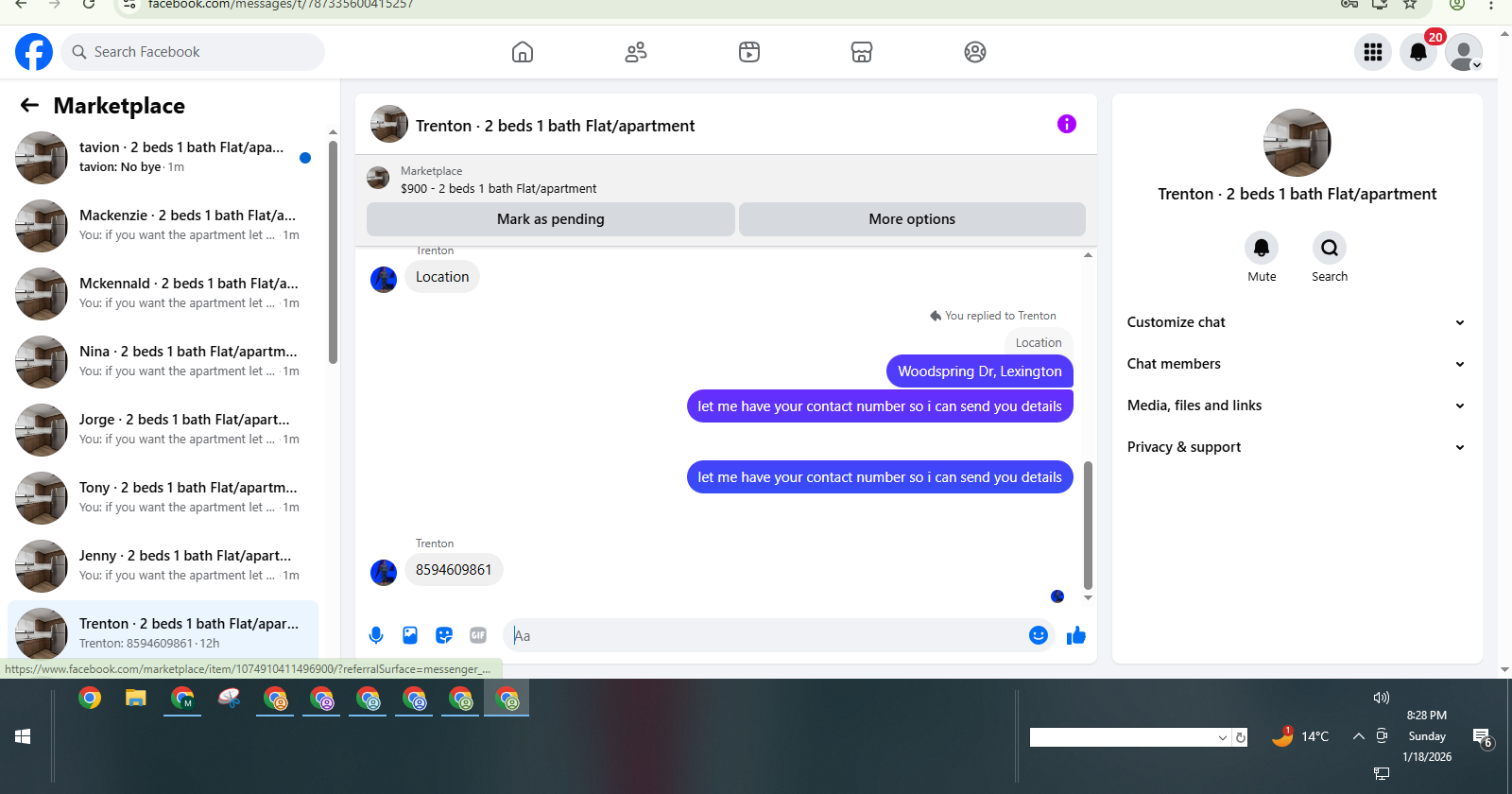This screenshot has width=1512, height=794.
Task: Open Jenny's conversation
Action: (x=163, y=566)
